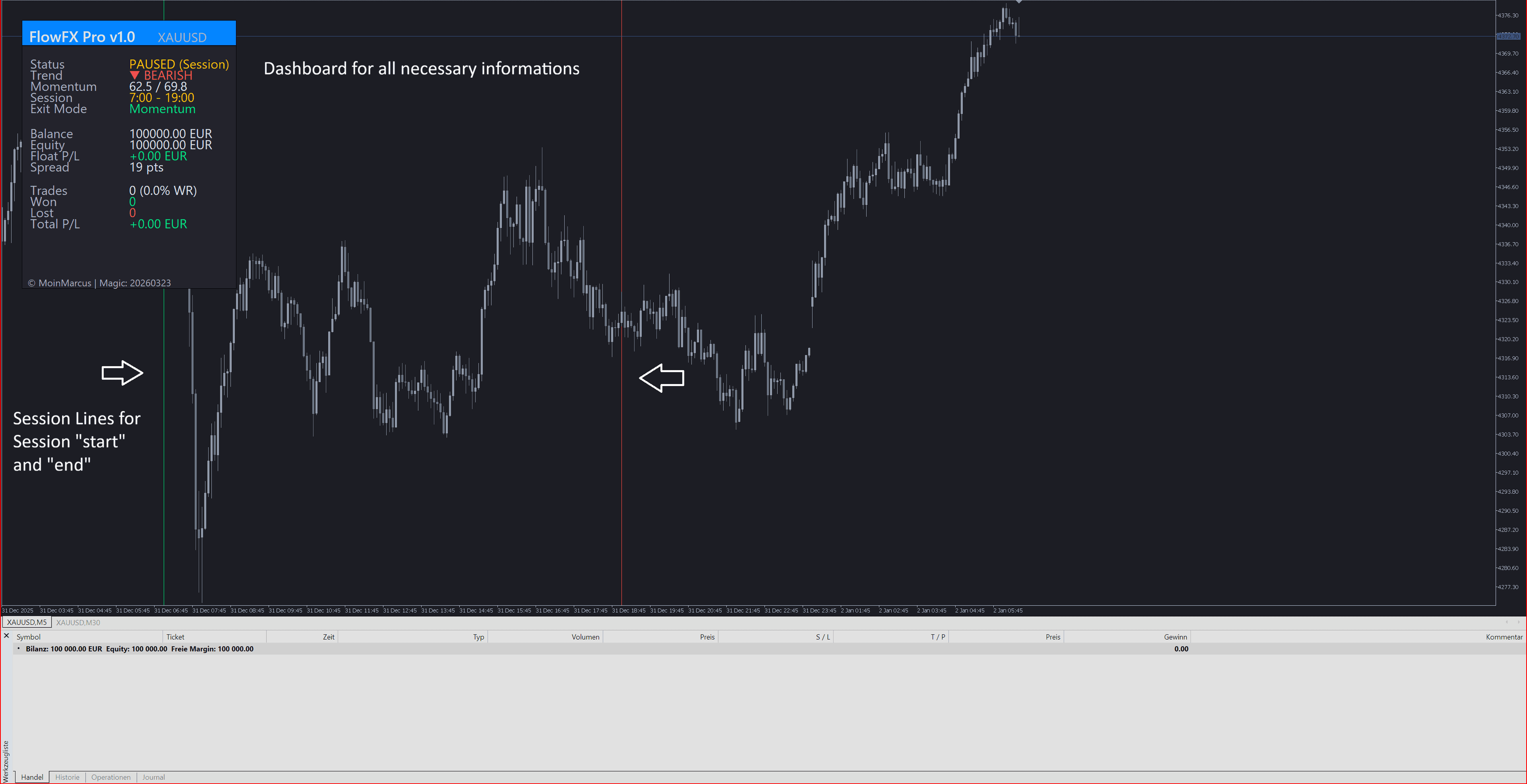Viewport: 1527px width, 784px height.
Task: Click the BEARISH trend indicator
Action: point(161,75)
